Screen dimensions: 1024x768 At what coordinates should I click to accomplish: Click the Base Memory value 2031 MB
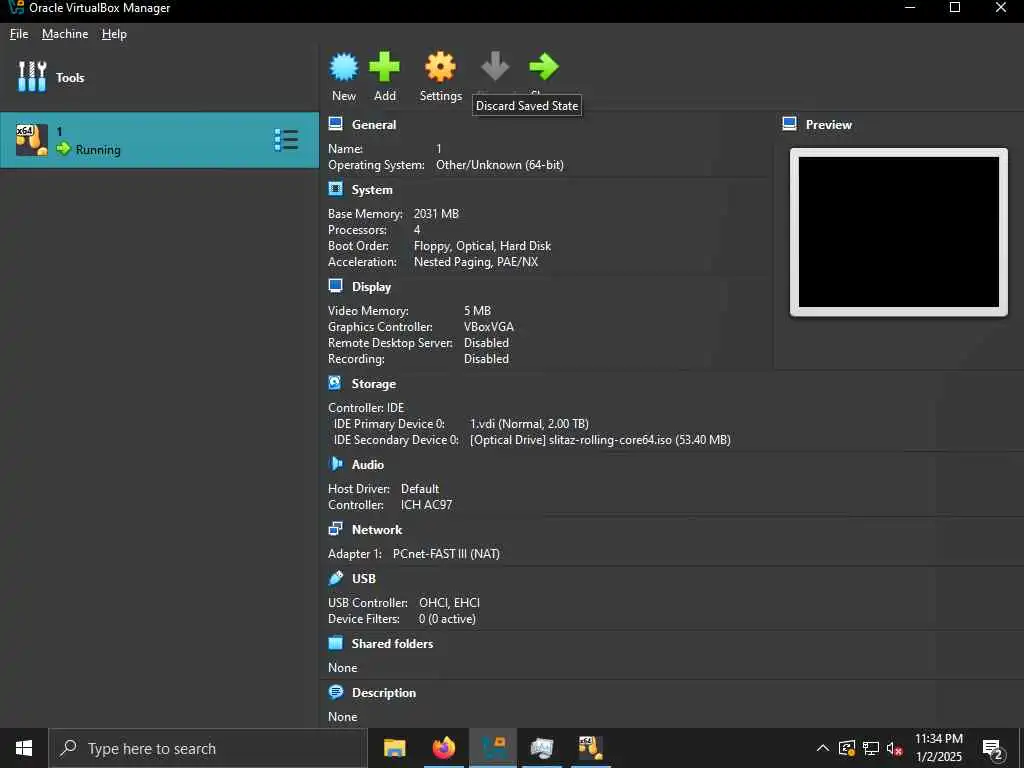point(436,214)
